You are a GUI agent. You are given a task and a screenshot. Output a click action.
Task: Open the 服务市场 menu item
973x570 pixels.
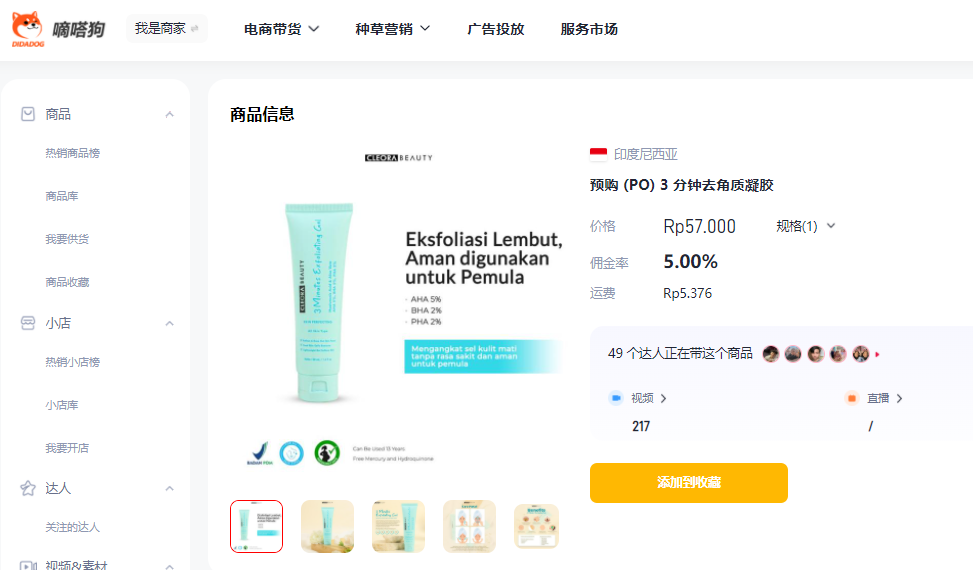589,29
